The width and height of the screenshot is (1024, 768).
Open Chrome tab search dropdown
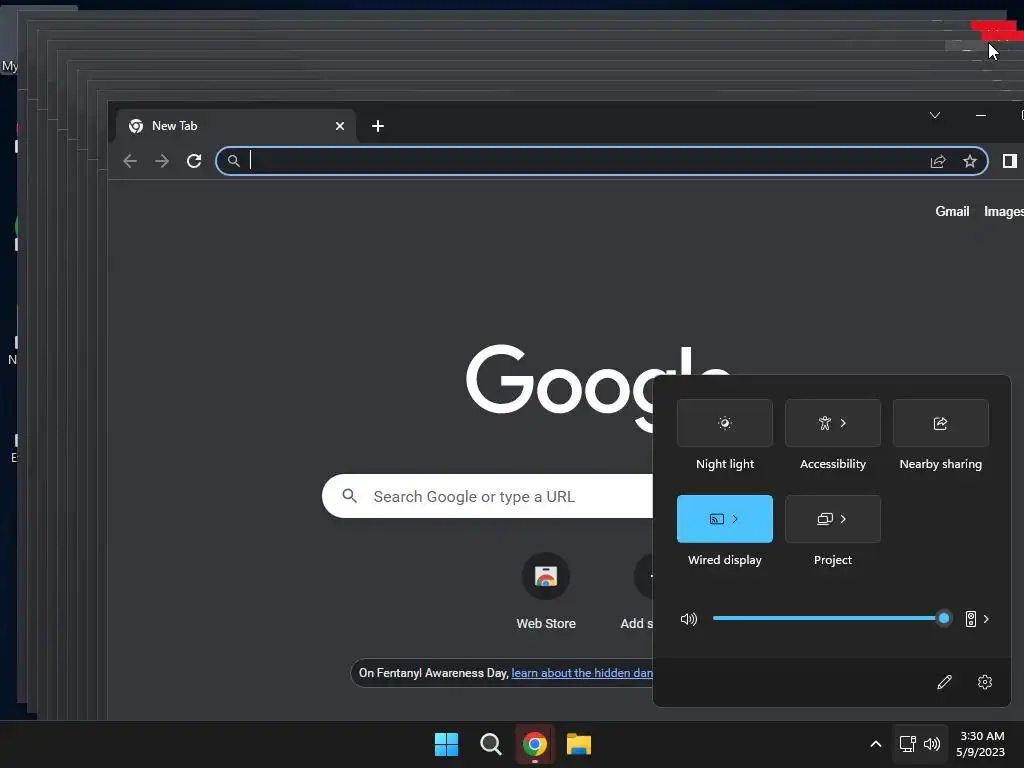935,115
